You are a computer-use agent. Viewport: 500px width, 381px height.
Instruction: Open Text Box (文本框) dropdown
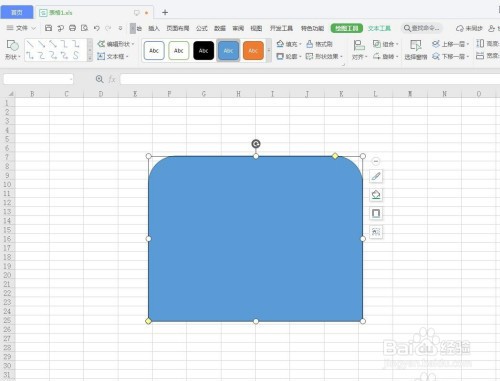point(113,56)
